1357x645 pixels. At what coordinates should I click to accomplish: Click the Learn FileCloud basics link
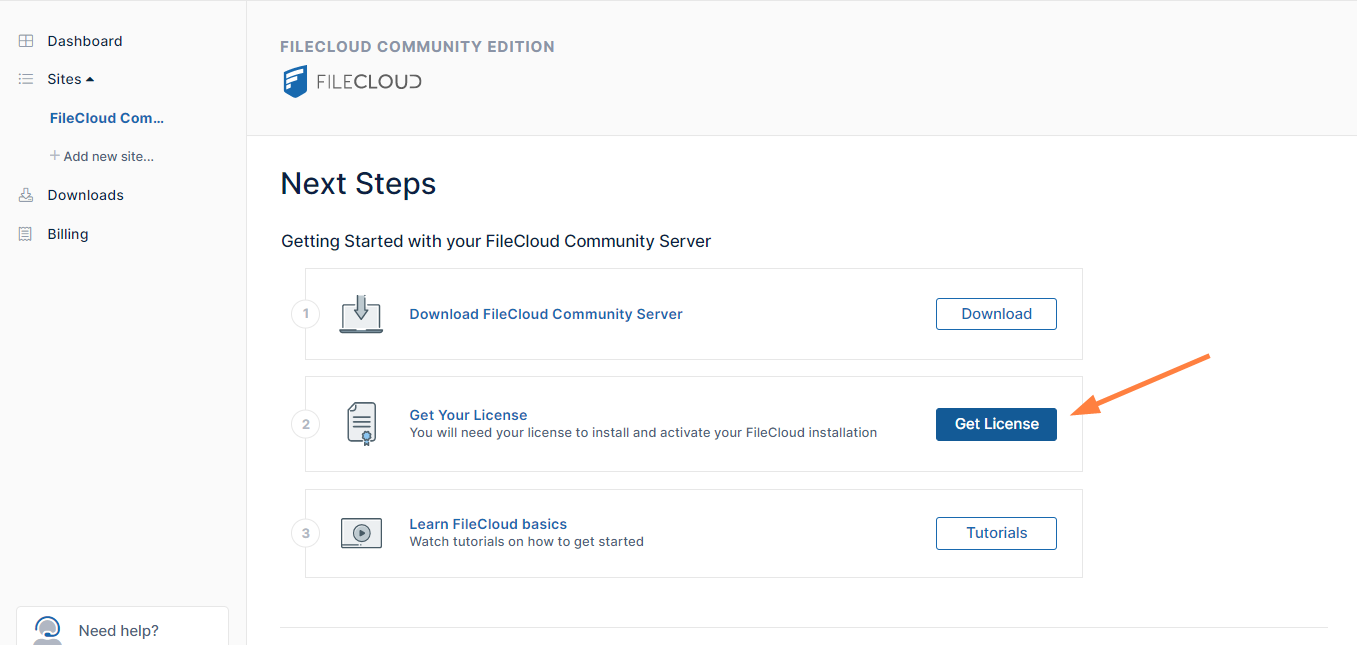click(x=487, y=523)
